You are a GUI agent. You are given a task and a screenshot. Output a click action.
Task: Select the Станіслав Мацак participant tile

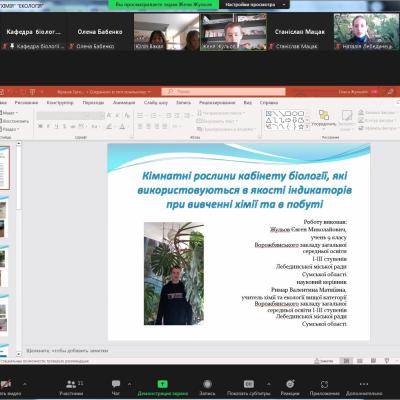[x=300, y=32]
